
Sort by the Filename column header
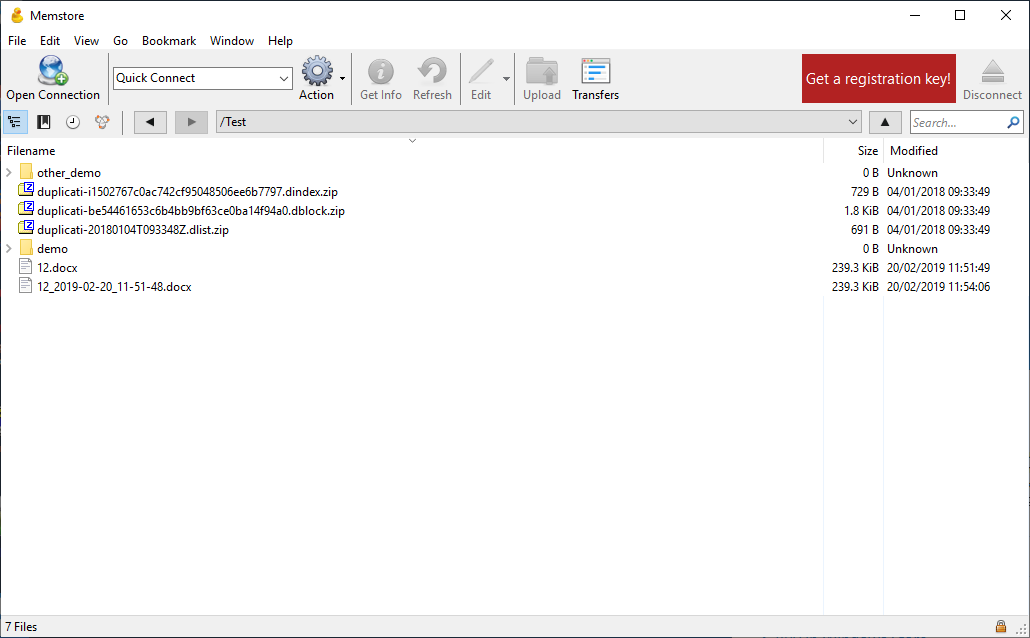(x=31, y=150)
